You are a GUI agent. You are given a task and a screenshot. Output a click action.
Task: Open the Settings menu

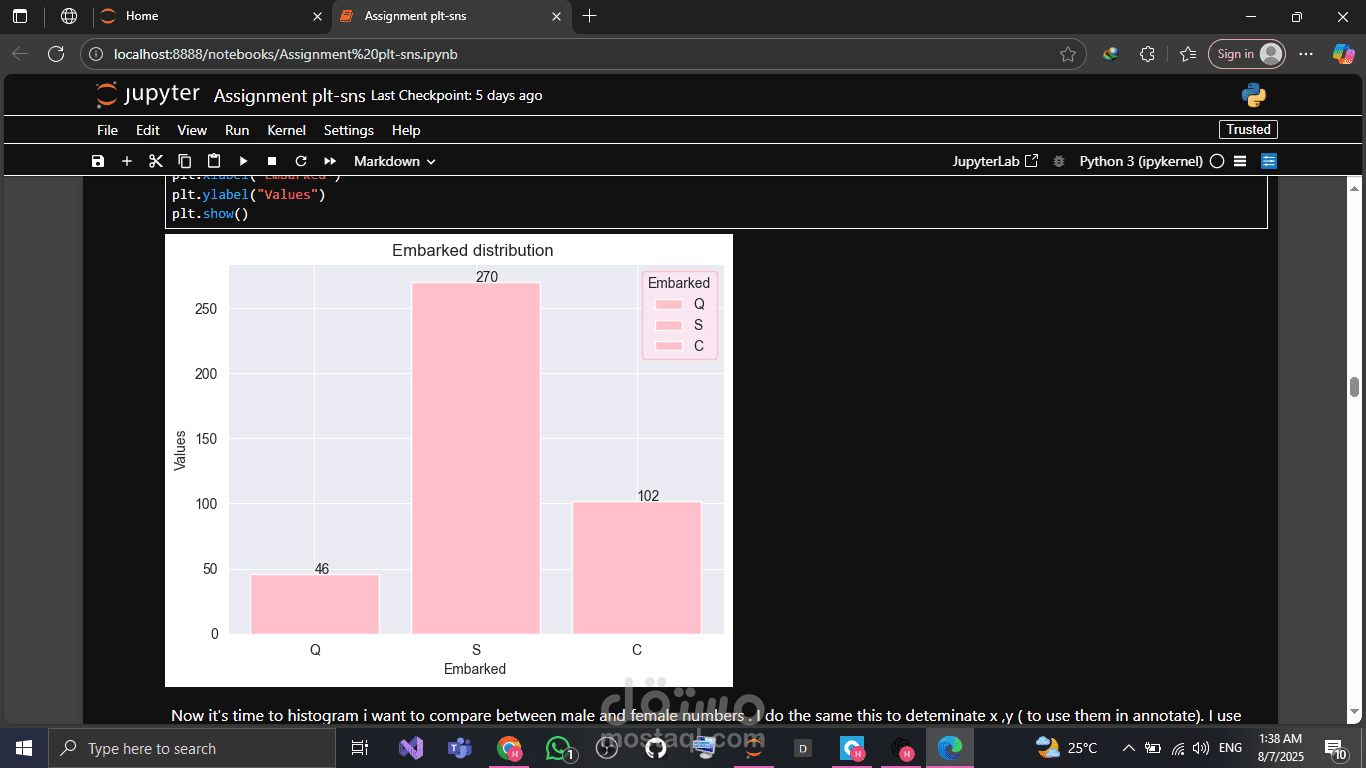pos(348,130)
